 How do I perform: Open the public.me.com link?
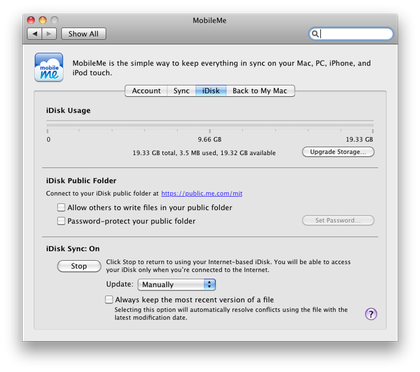202,193
